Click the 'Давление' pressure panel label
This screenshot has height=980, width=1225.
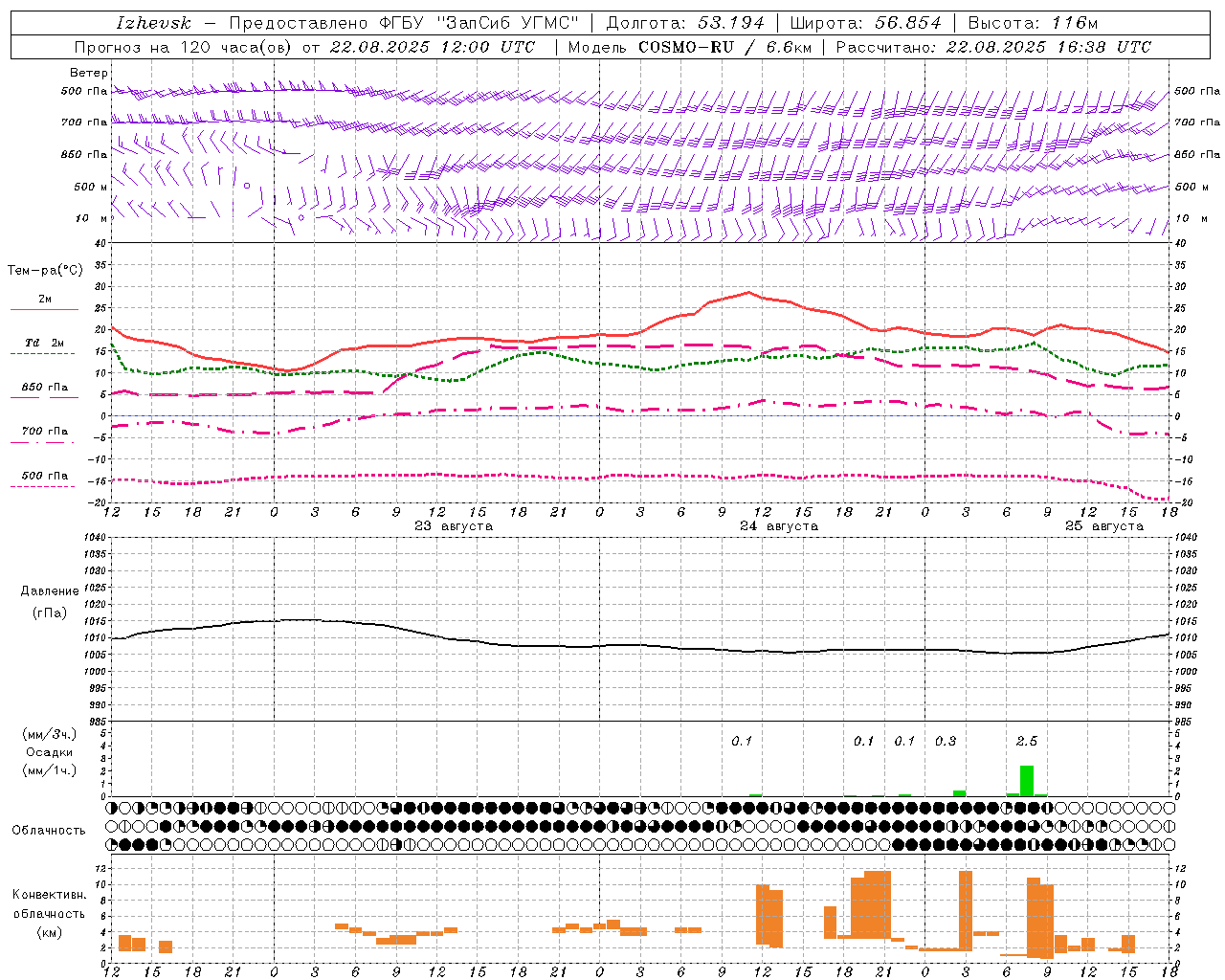click(x=50, y=591)
